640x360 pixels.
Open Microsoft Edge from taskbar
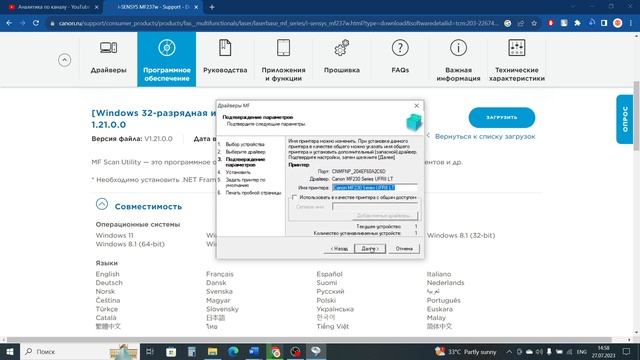click(233, 351)
